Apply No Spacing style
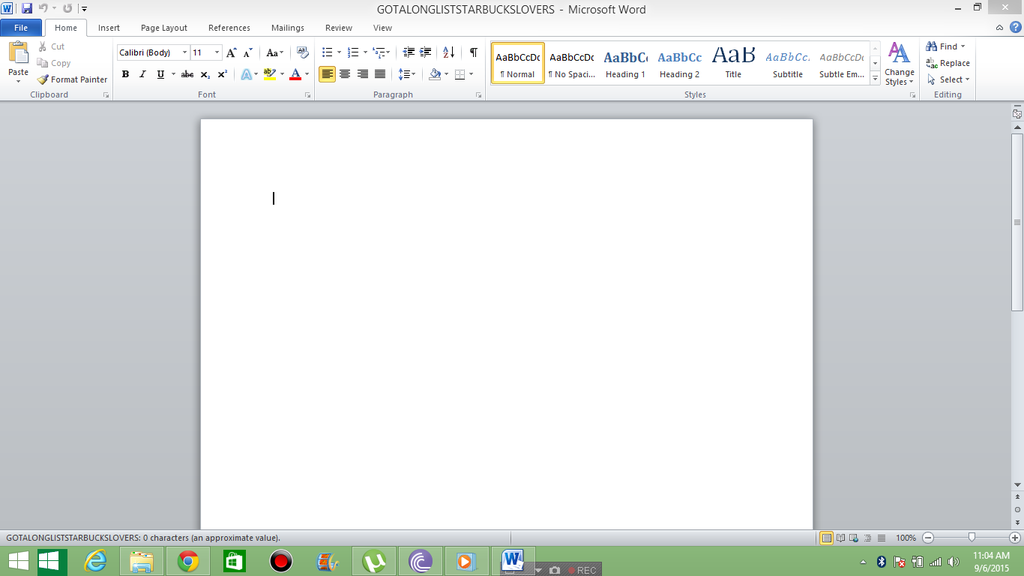Image resolution: width=1024 pixels, height=576 pixels. (571, 63)
